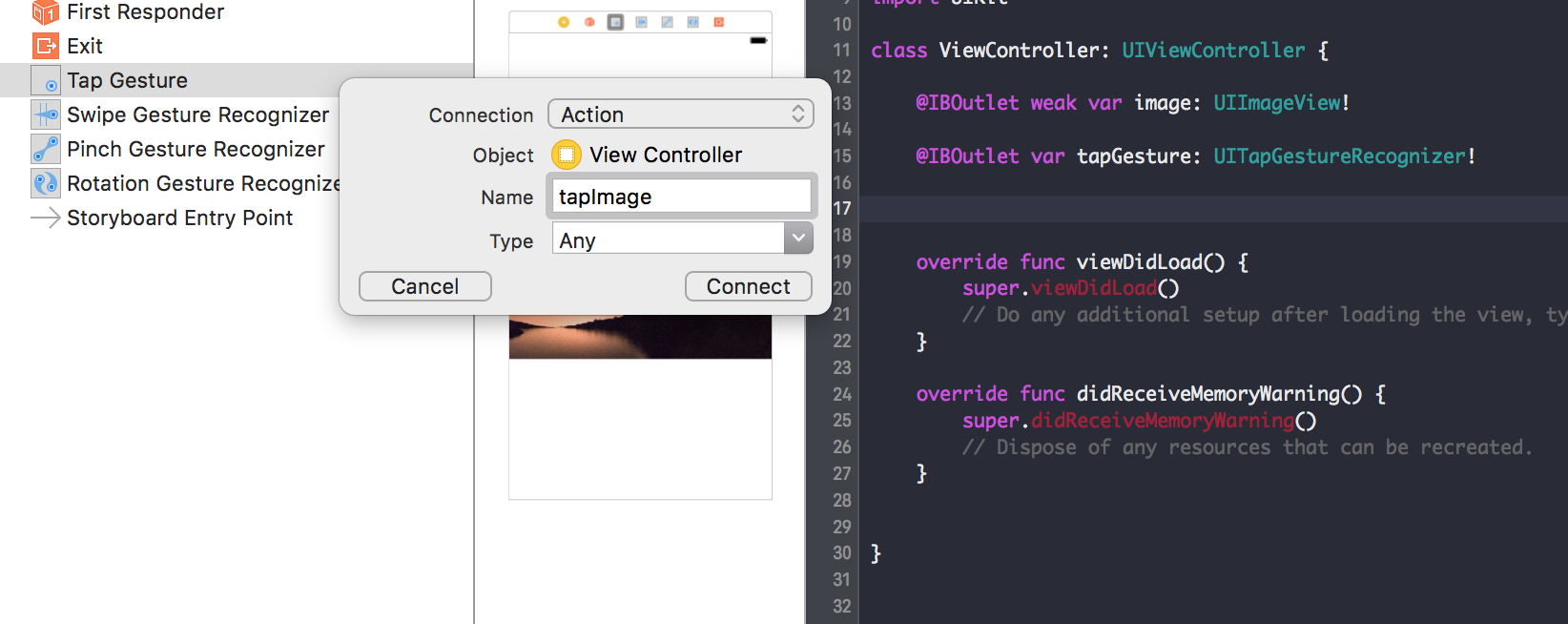Click the View Controller object icon in popup
1568x624 pixels.
point(567,155)
